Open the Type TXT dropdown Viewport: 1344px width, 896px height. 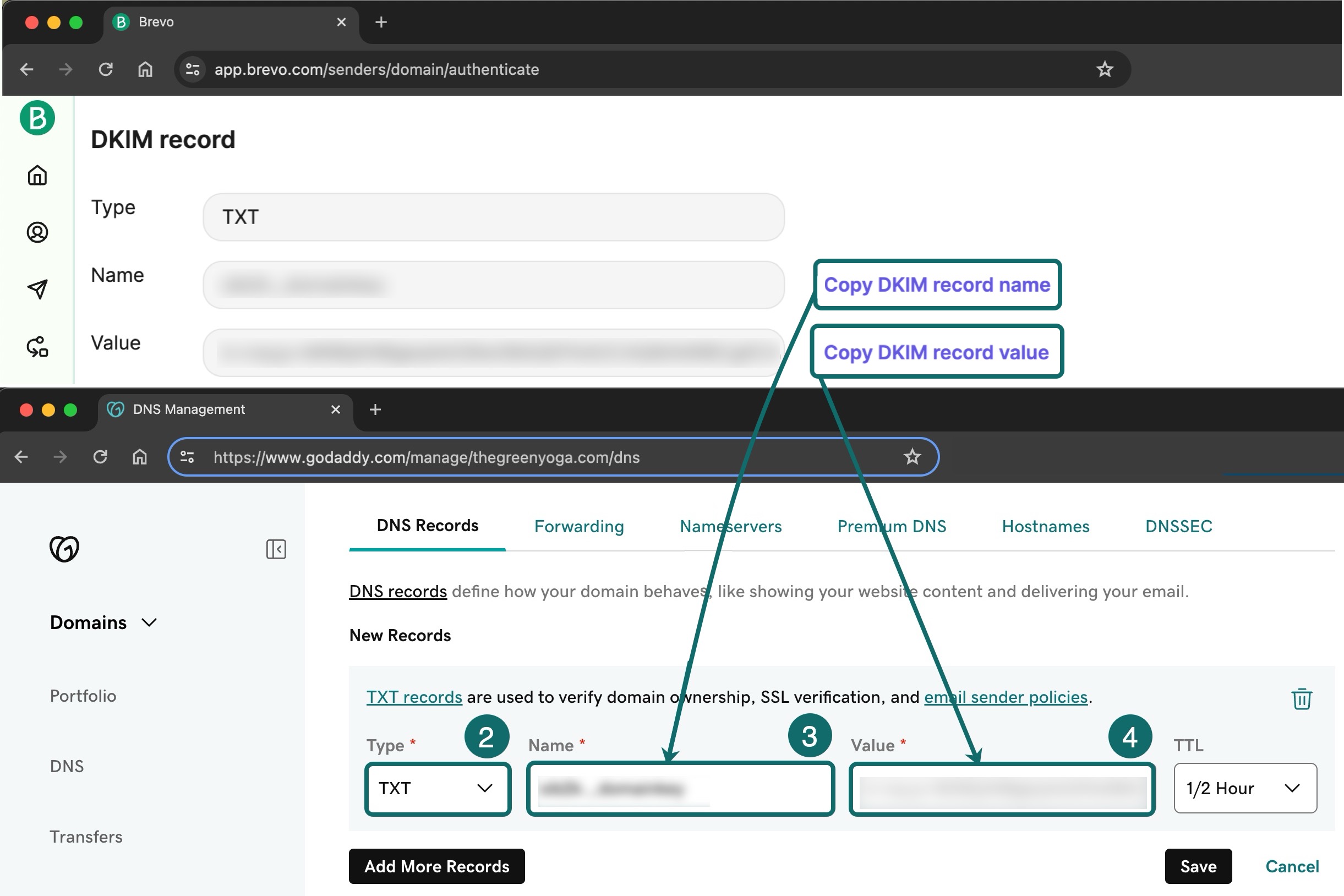pos(438,789)
